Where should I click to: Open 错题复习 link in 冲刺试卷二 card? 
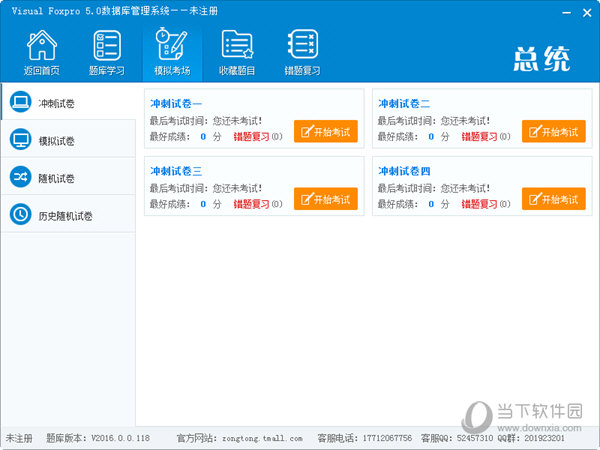479,137
